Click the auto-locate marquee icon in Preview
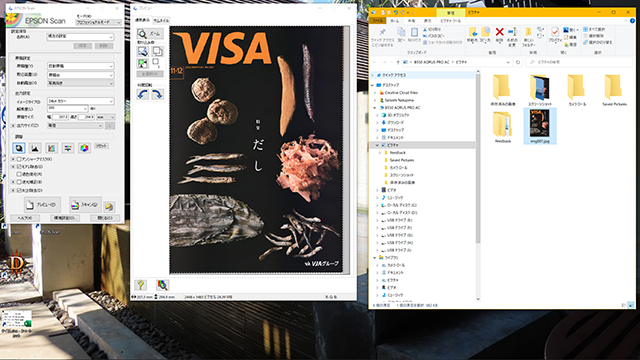The height and width of the screenshot is (360, 640). point(143,51)
